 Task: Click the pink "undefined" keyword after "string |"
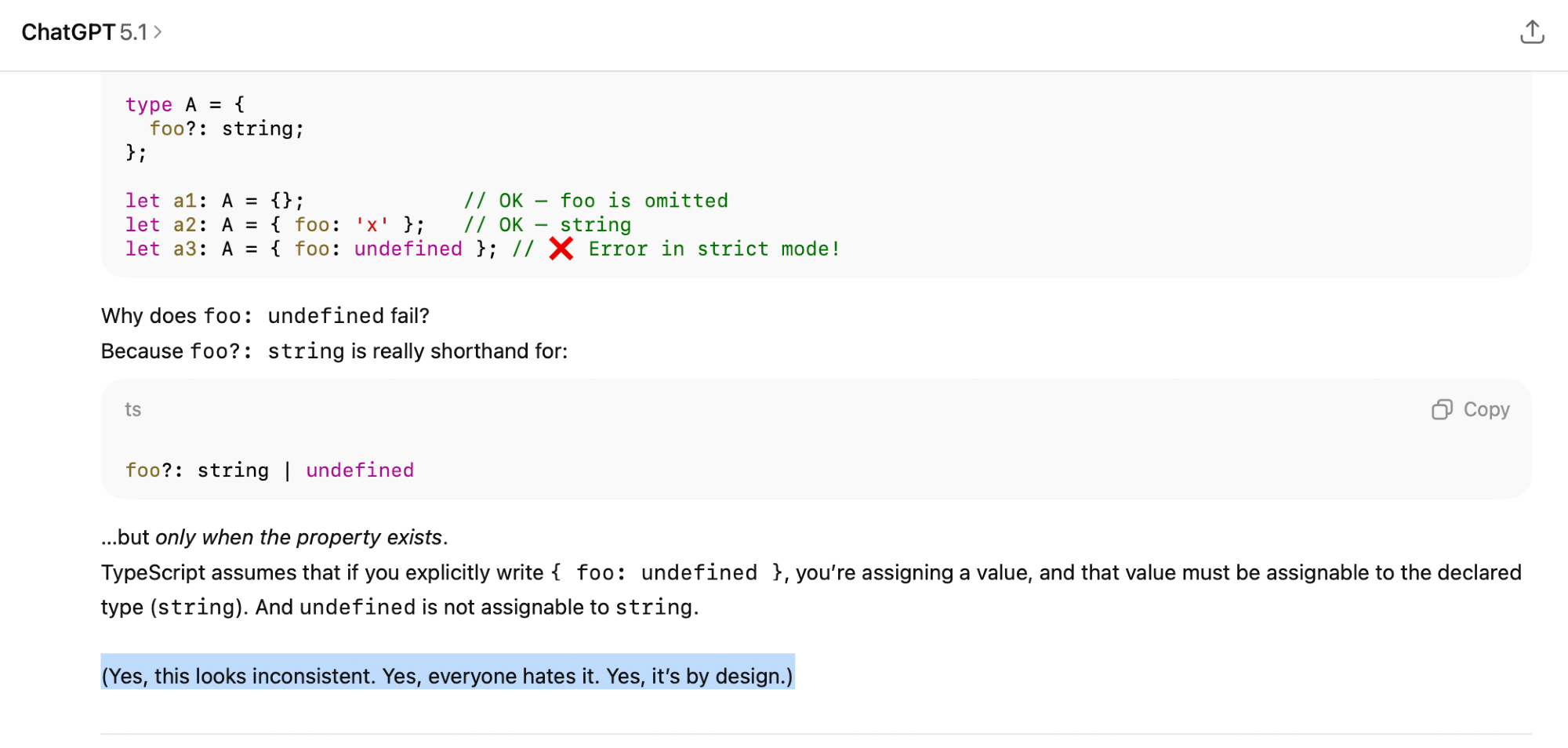360,470
